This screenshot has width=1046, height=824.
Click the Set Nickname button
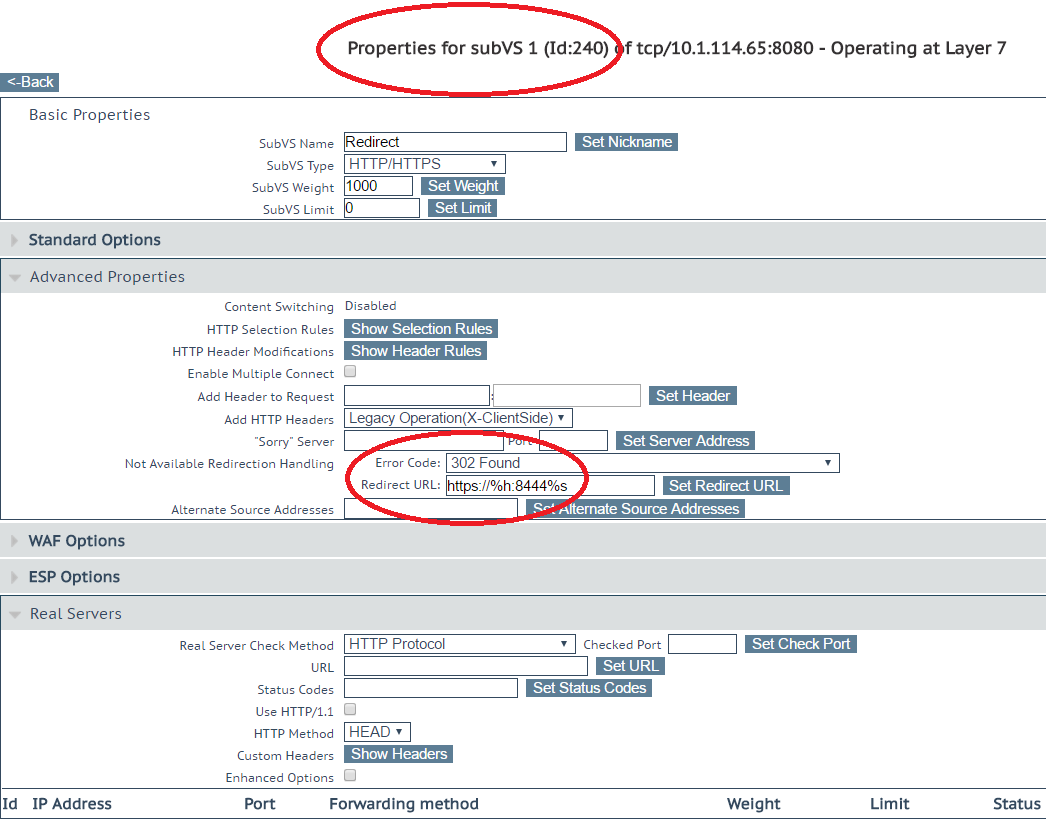[627, 142]
